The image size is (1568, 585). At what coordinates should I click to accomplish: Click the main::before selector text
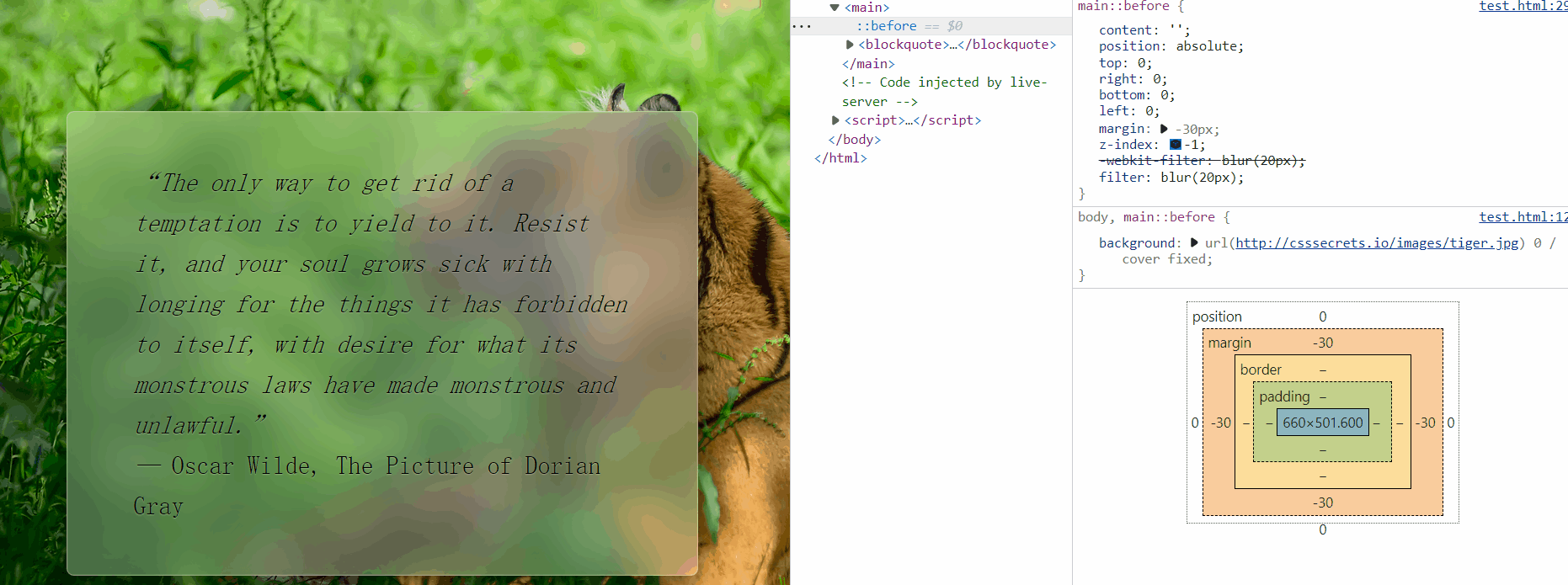(1124, 7)
